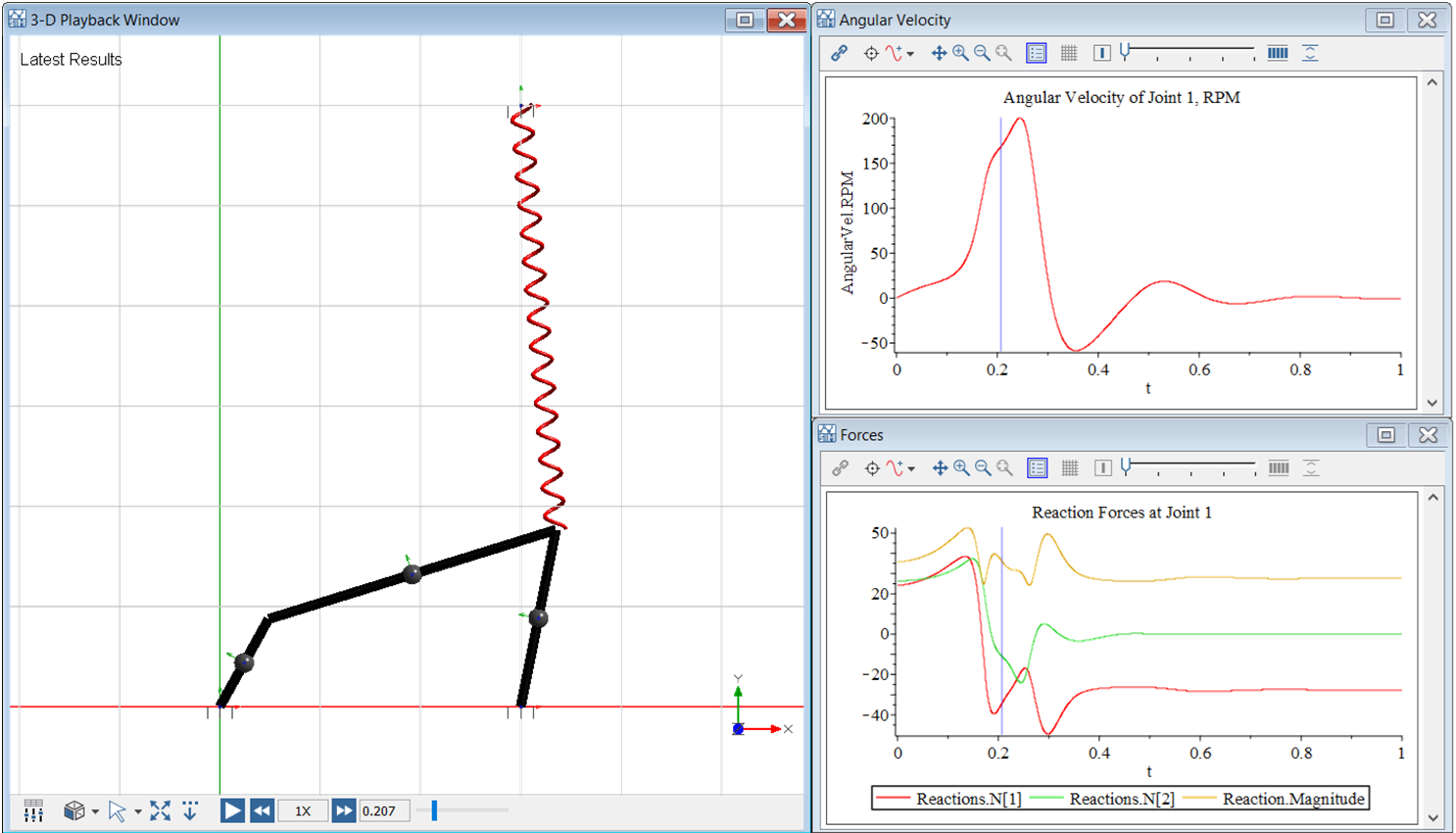The width and height of the screenshot is (1456, 833).
Task: Expand the selection pointer dropdown in 3-D toolbar
Action: pyautogui.click(x=138, y=811)
